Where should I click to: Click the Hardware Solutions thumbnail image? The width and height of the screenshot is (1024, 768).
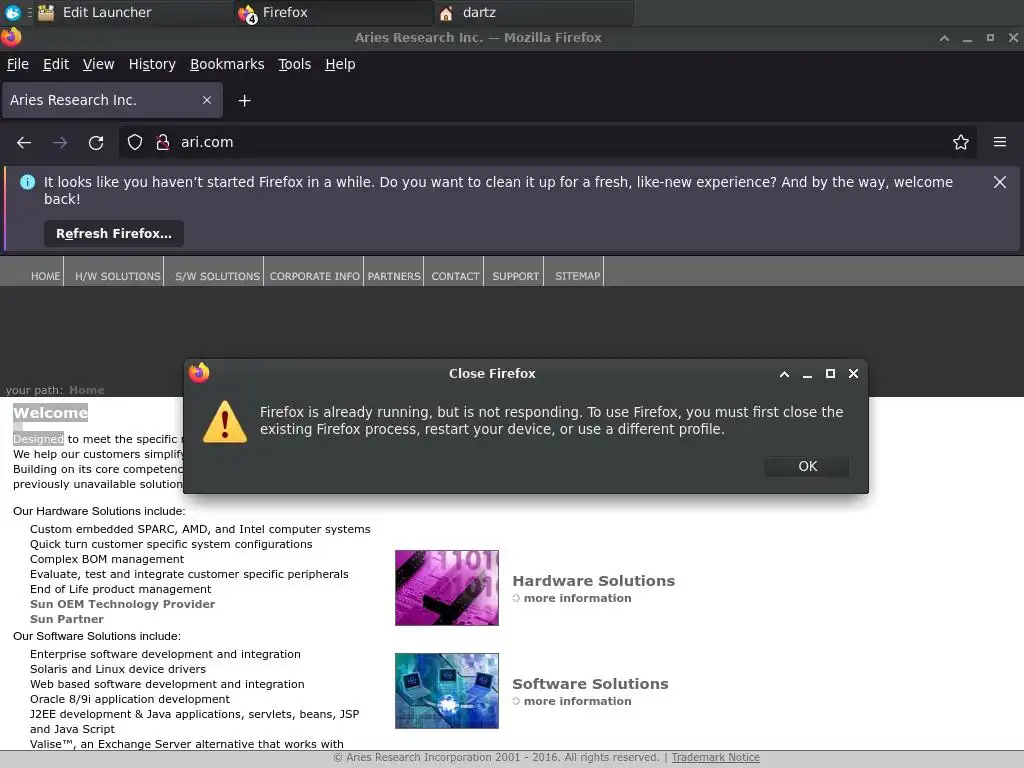(447, 588)
